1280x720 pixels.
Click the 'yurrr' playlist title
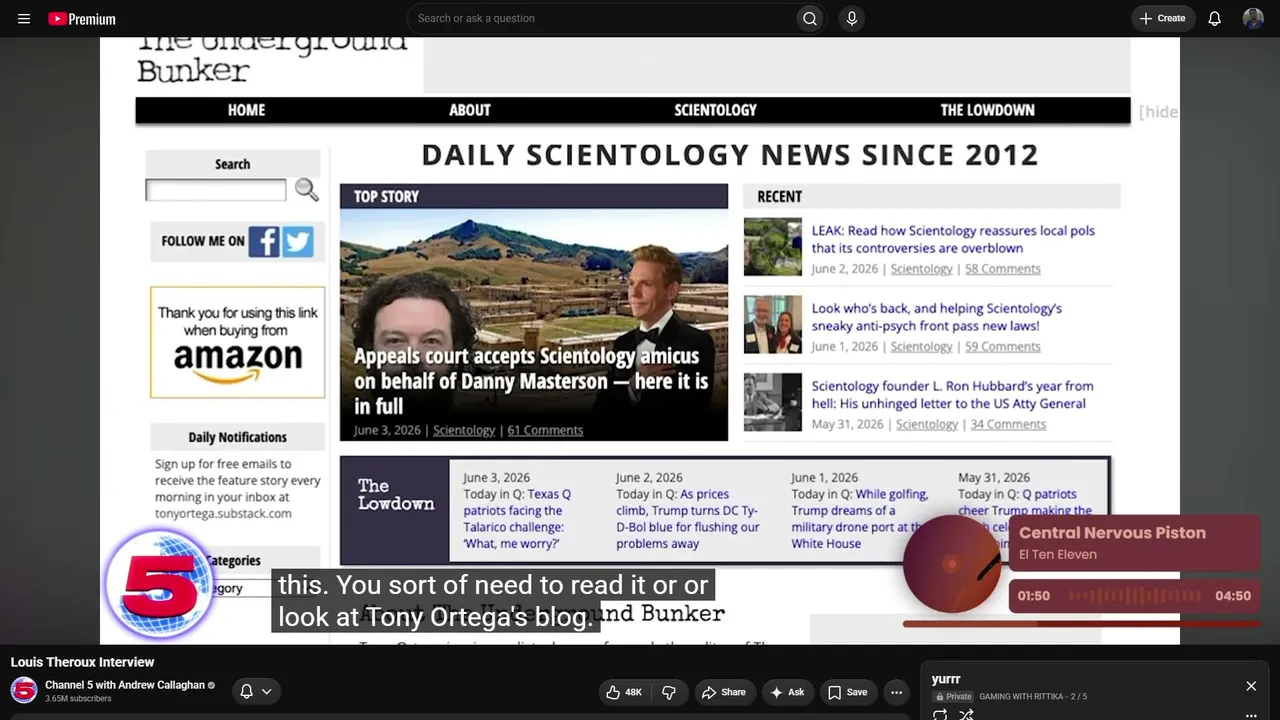(x=946, y=680)
